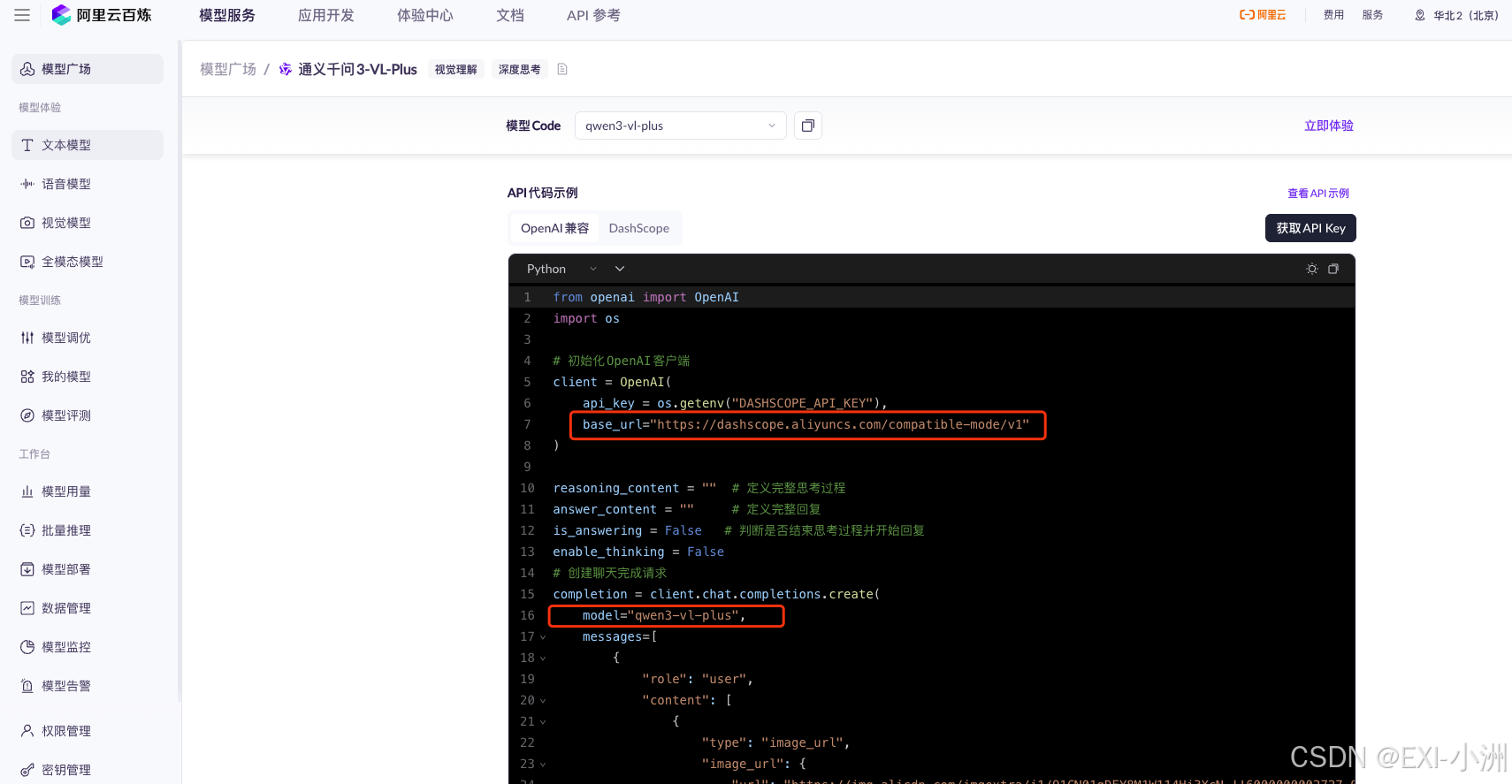
Task: Click the 深度思考 tag
Action: click(x=520, y=69)
